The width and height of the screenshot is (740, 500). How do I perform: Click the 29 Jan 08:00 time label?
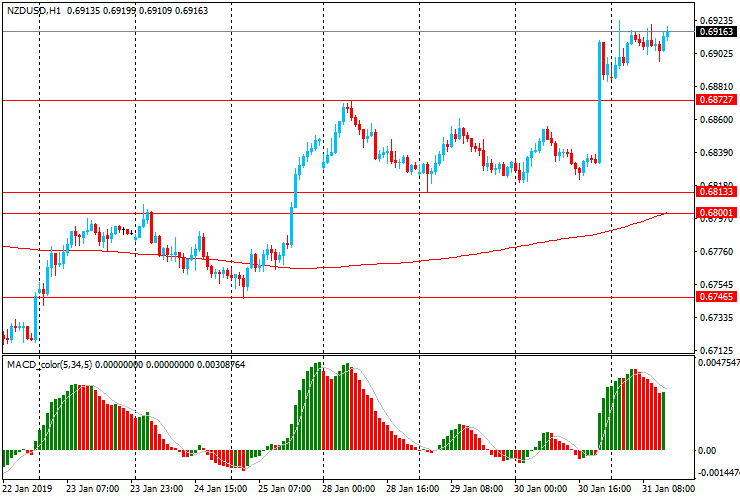(x=477, y=489)
